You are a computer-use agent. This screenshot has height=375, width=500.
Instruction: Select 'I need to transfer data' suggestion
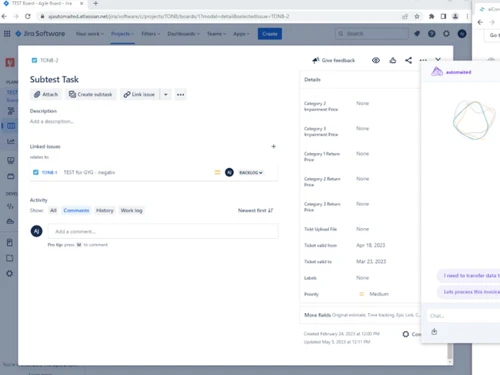point(469,276)
